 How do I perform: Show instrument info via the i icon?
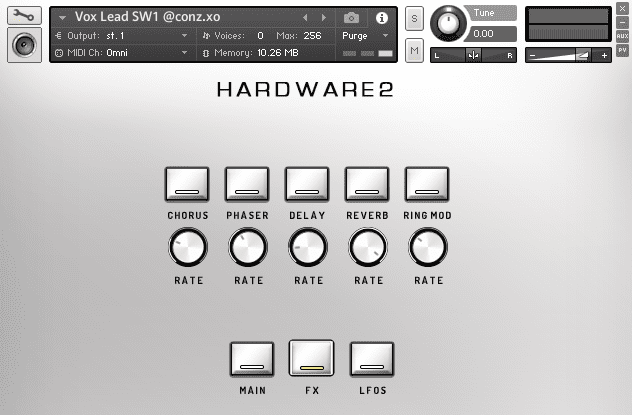[x=382, y=18]
